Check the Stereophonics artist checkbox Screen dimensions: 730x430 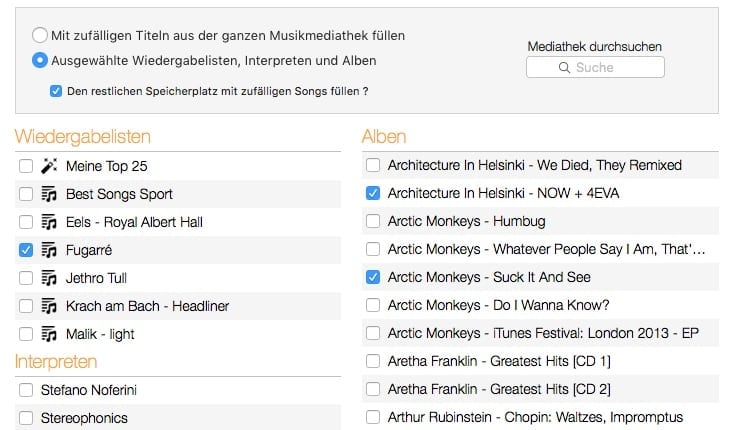26,418
